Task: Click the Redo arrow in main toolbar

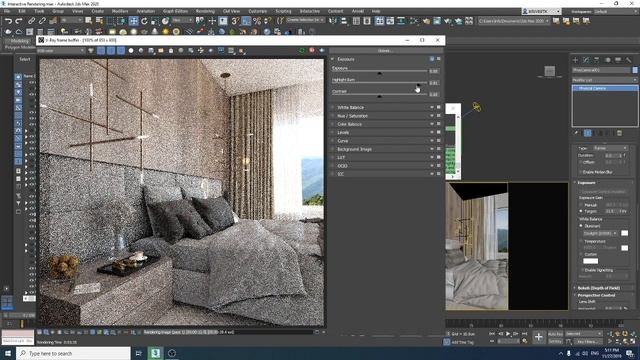Action: [19, 20]
